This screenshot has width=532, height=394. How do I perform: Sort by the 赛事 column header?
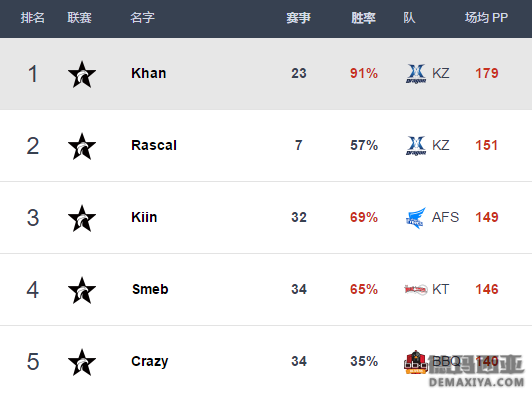[298, 18]
